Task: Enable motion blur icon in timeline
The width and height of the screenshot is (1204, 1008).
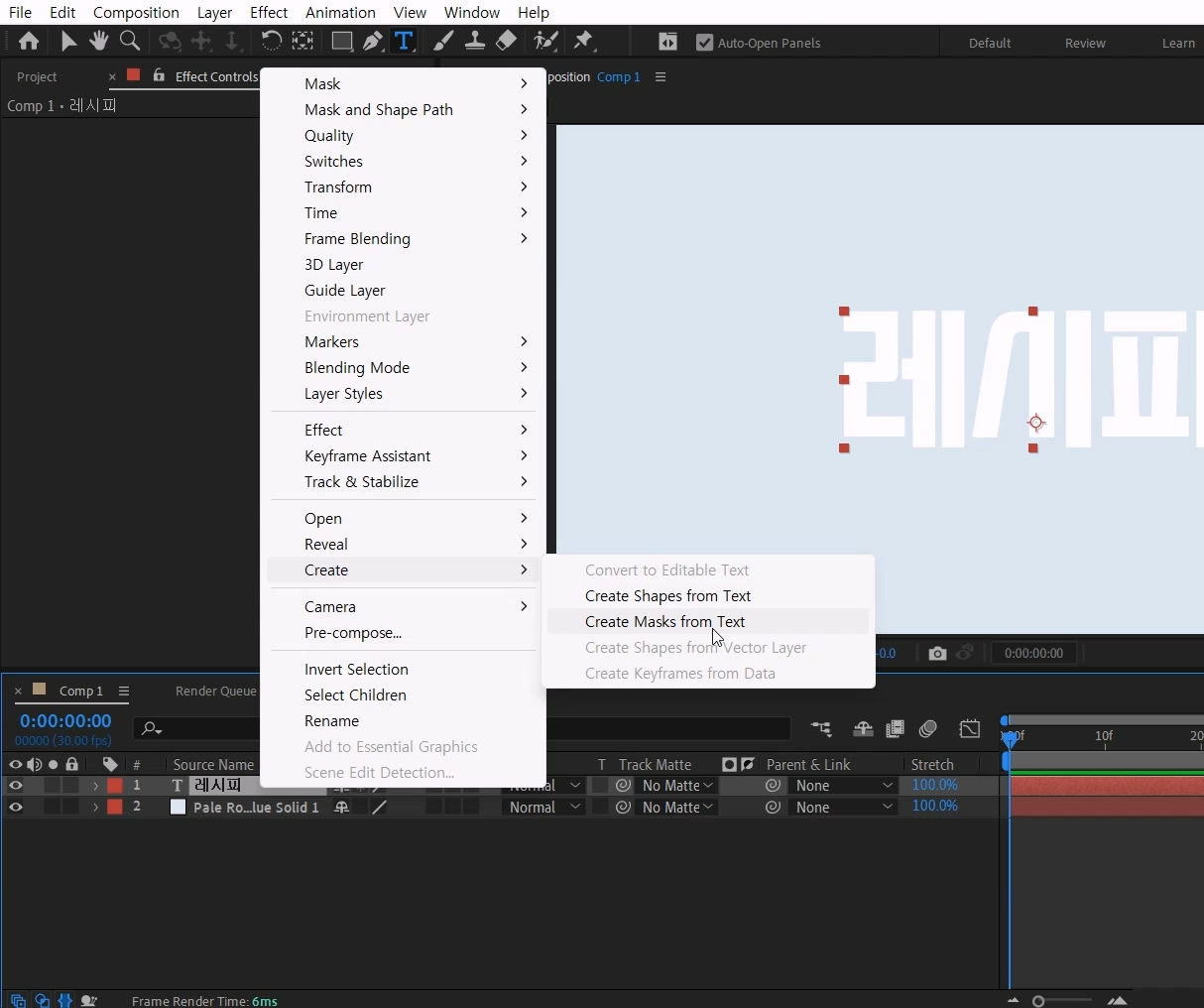Action: coord(929,729)
